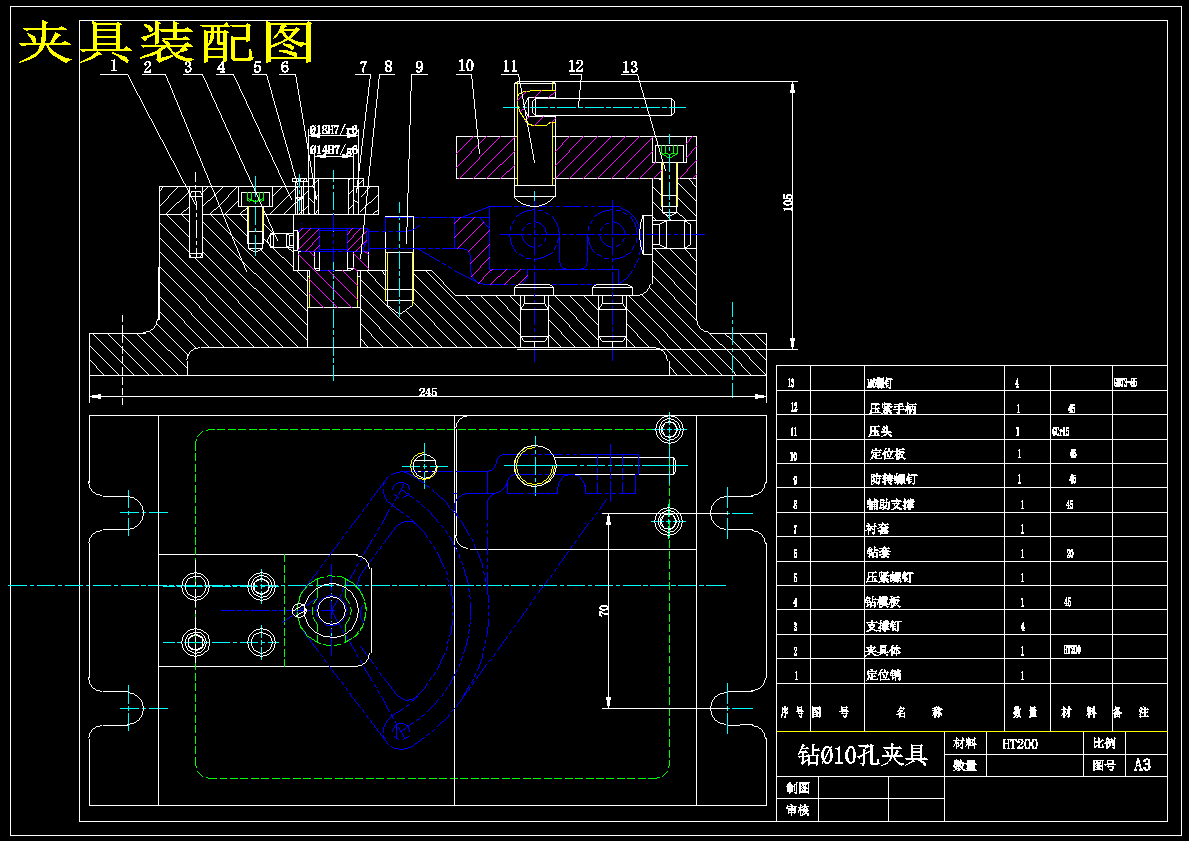Select parts list name 压头
Screen dimensions: 1189x841
point(880,431)
